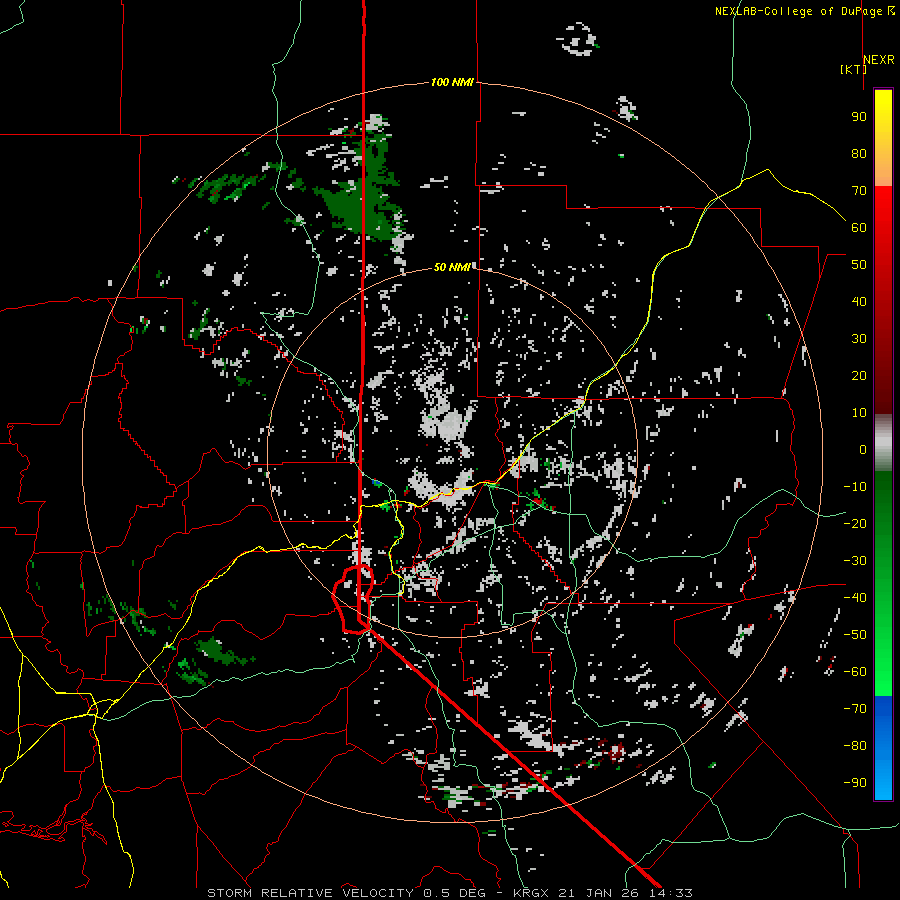Click the -20 value on velocity scale
This screenshot has width=900, height=900.
(855, 523)
